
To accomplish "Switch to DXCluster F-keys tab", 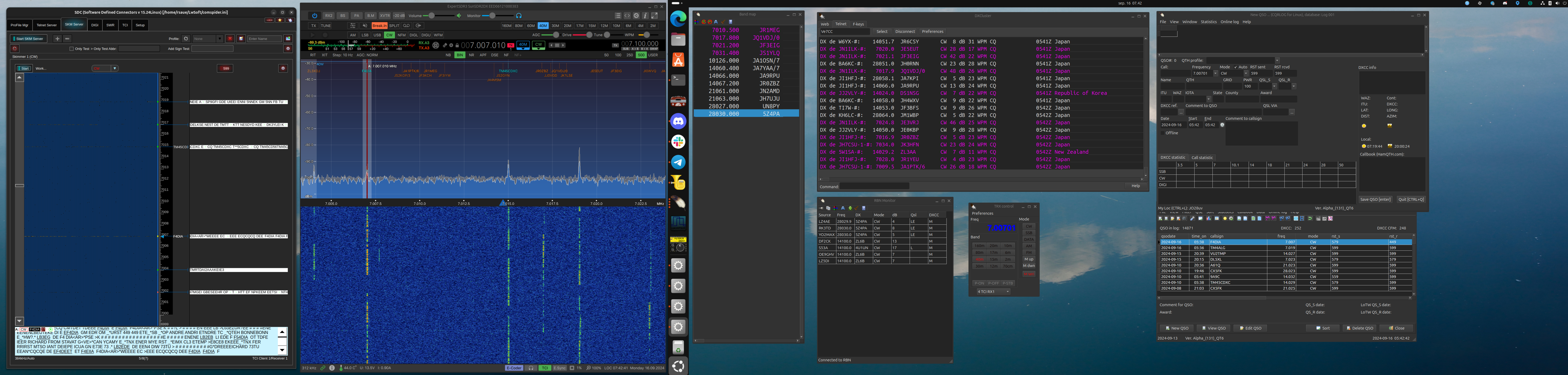I will pyautogui.click(x=858, y=24).
